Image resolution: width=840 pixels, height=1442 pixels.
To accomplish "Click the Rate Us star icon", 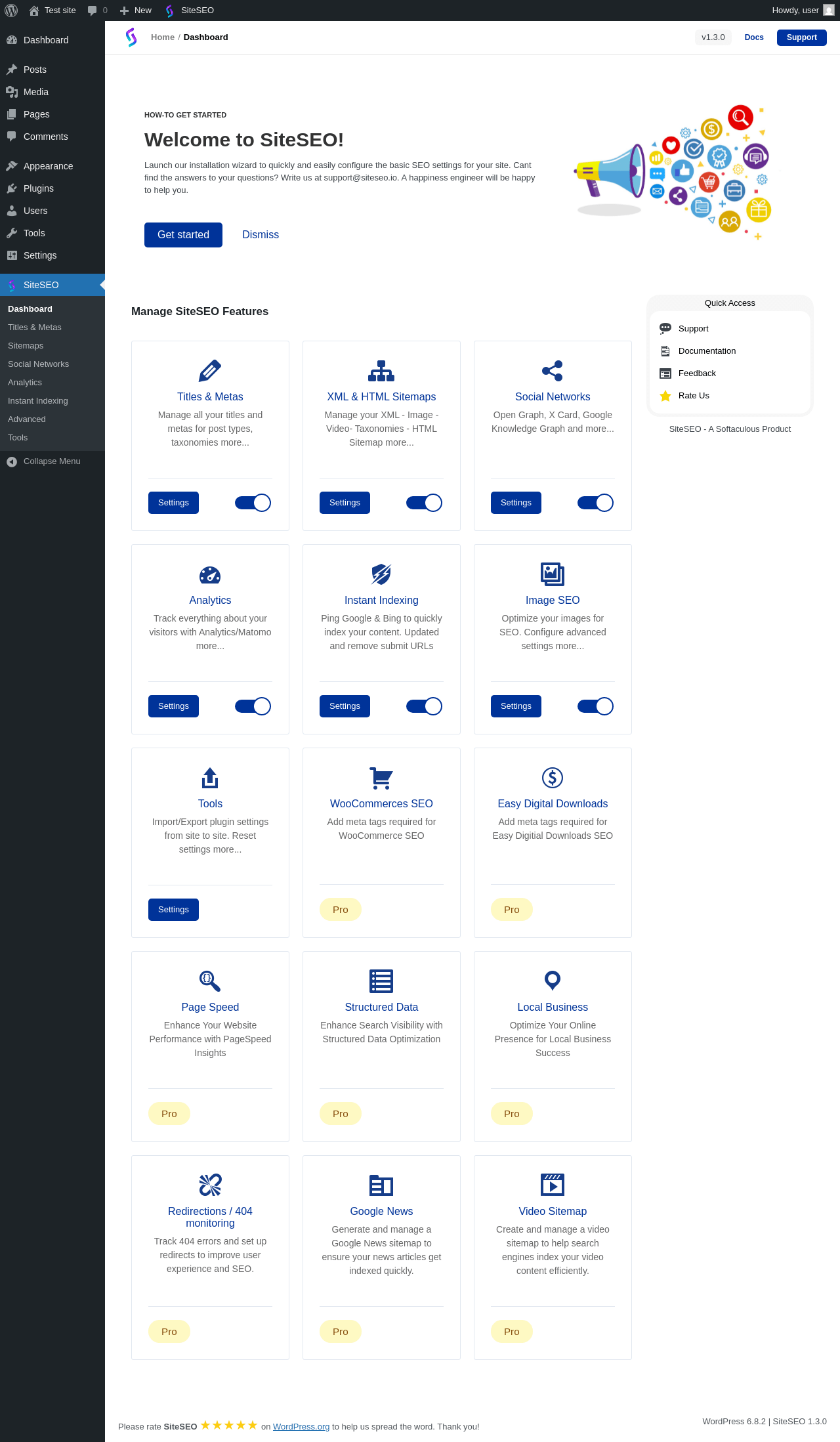I will pos(665,396).
